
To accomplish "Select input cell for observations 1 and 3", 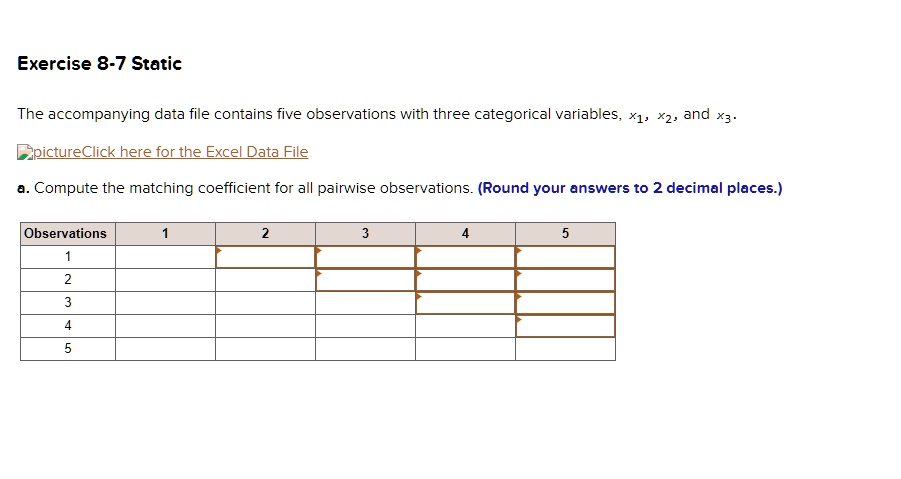I will [x=365, y=257].
